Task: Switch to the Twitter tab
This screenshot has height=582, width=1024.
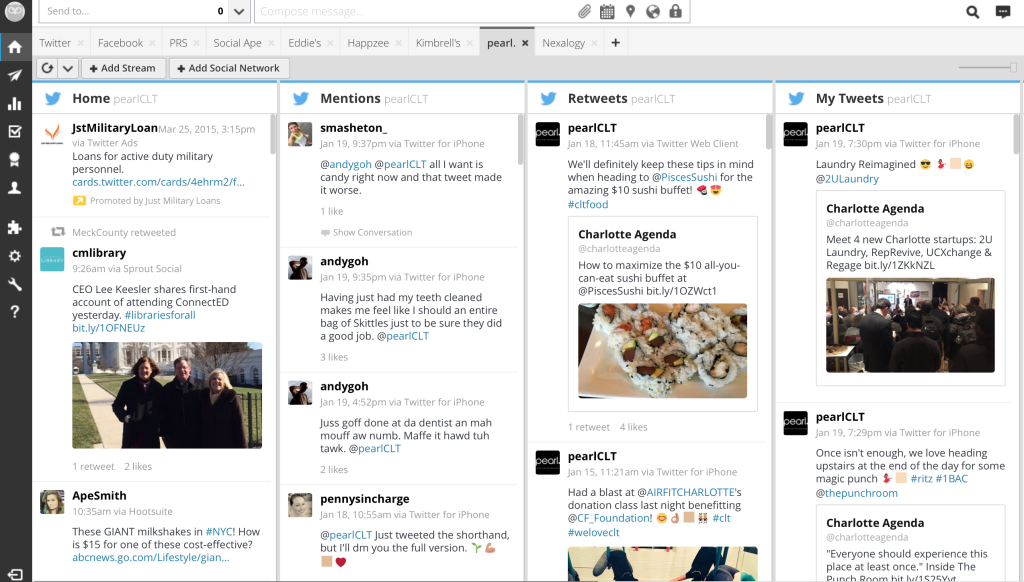Action: (55, 43)
